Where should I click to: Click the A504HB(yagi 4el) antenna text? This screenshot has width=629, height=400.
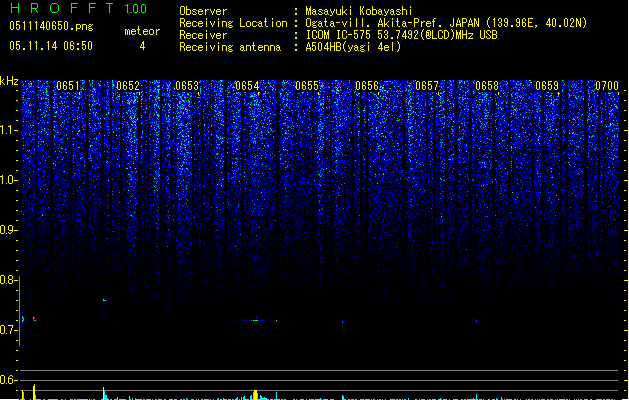pyautogui.click(x=353, y=47)
